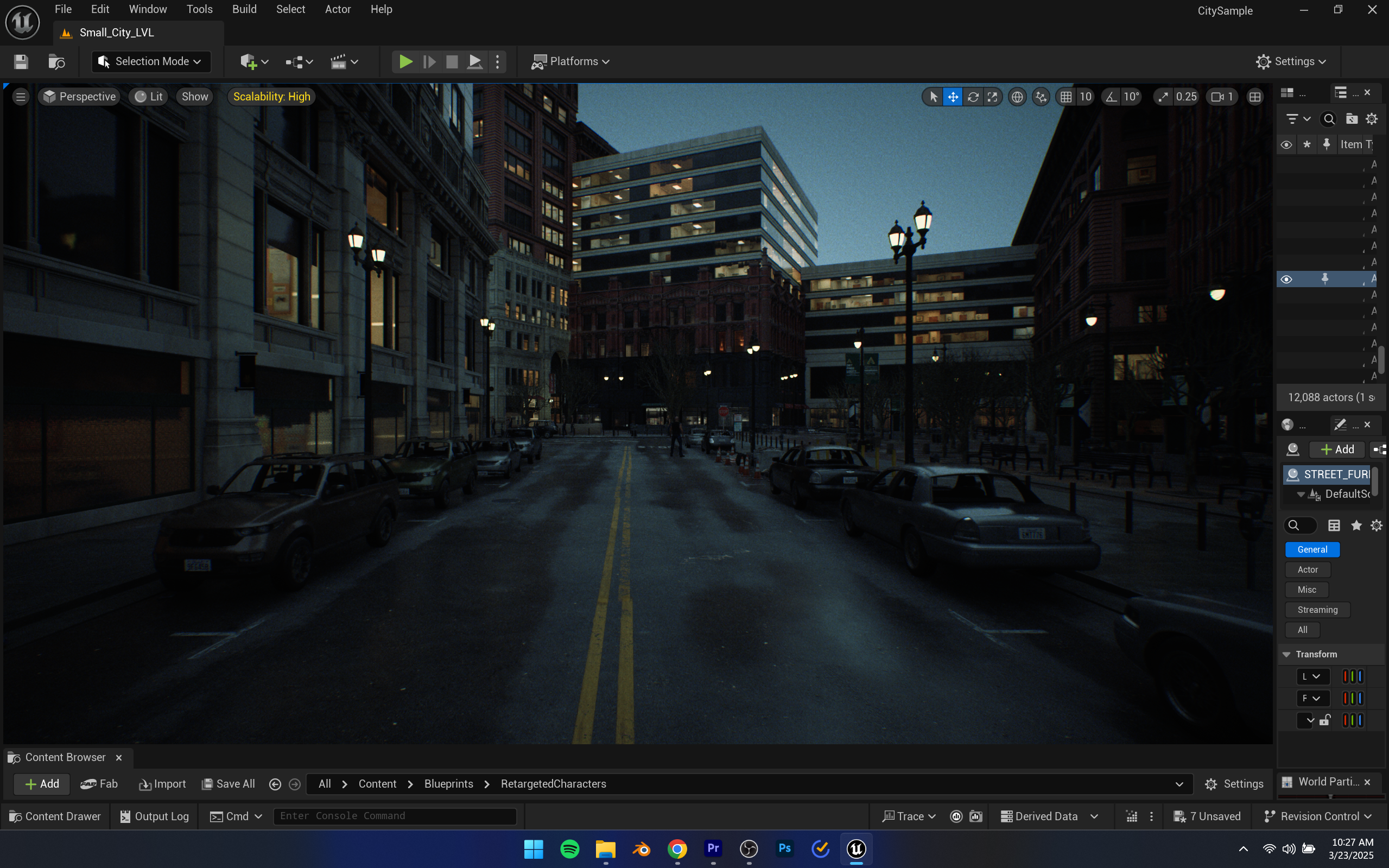The width and height of the screenshot is (1389, 868).
Task: Open the Build menu
Action: click(x=244, y=9)
